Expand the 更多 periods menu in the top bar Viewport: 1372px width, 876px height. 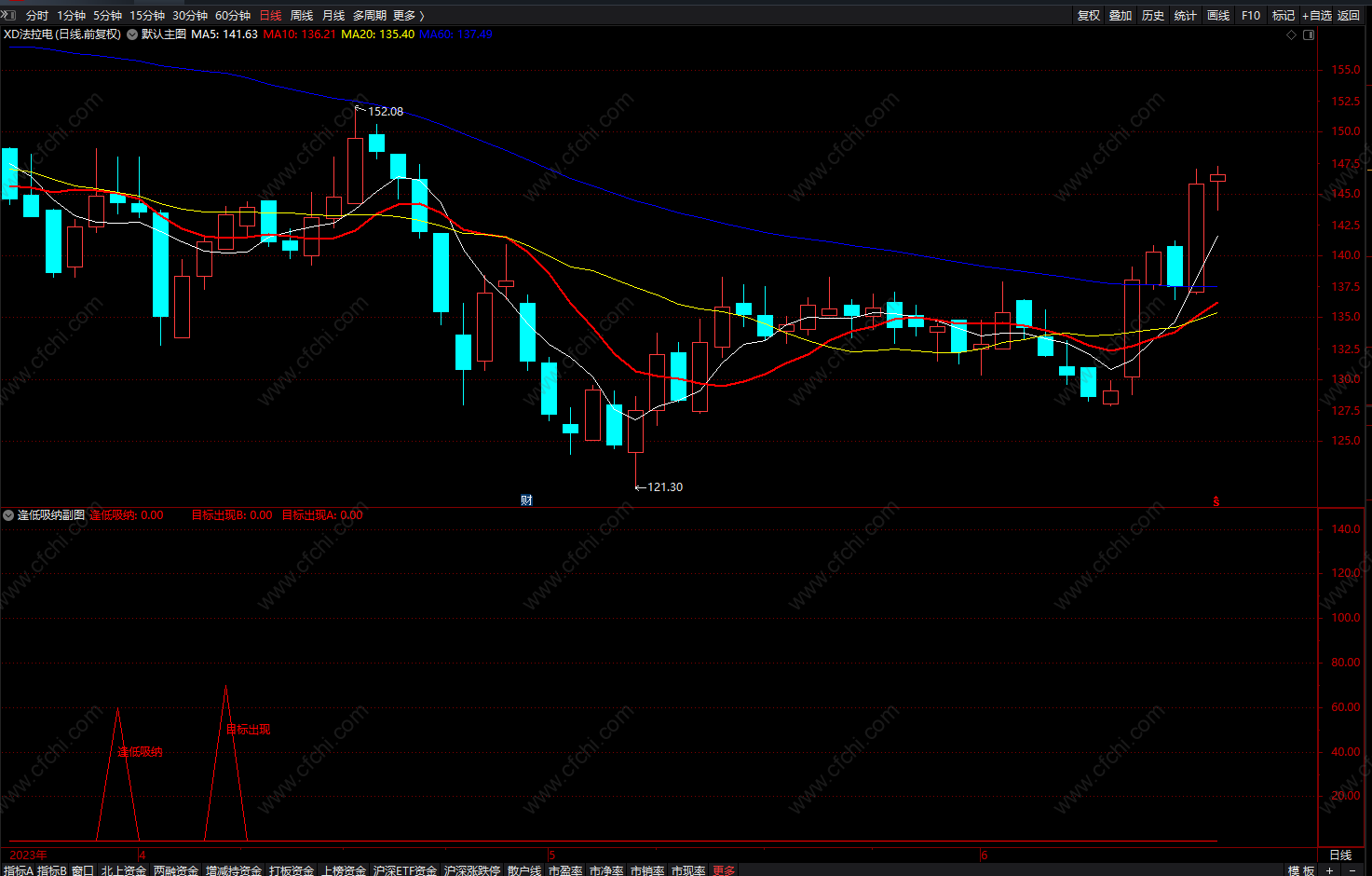[408, 16]
